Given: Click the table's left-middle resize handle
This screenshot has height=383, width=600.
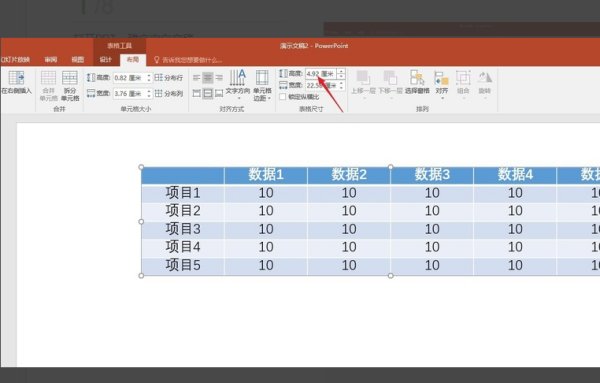Looking at the screenshot, I should (141, 222).
